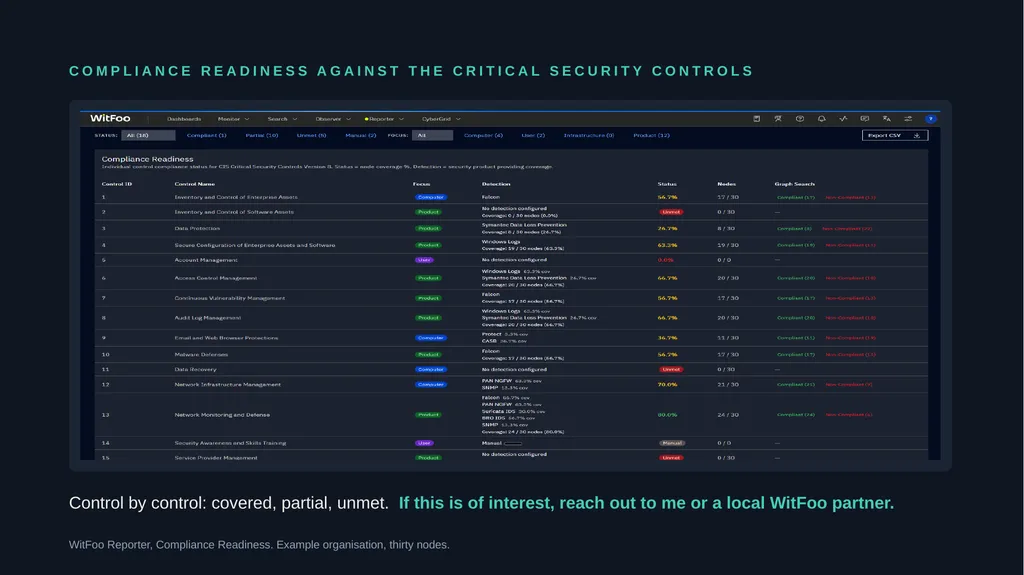Expand the CyberGrid dropdown menu
Screen dimensions: 1024x575
441,119
